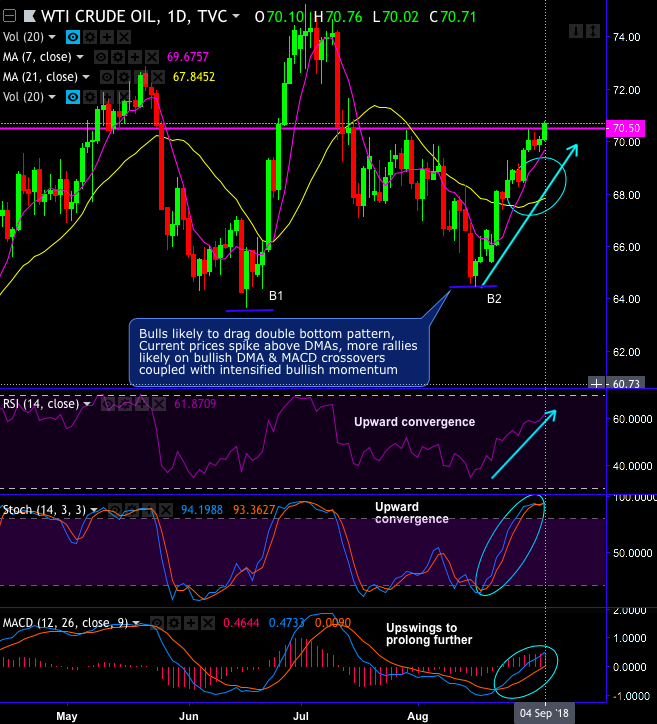Remove the Vol (20) below MA (21, close)
657x724 pixels.
123,97
